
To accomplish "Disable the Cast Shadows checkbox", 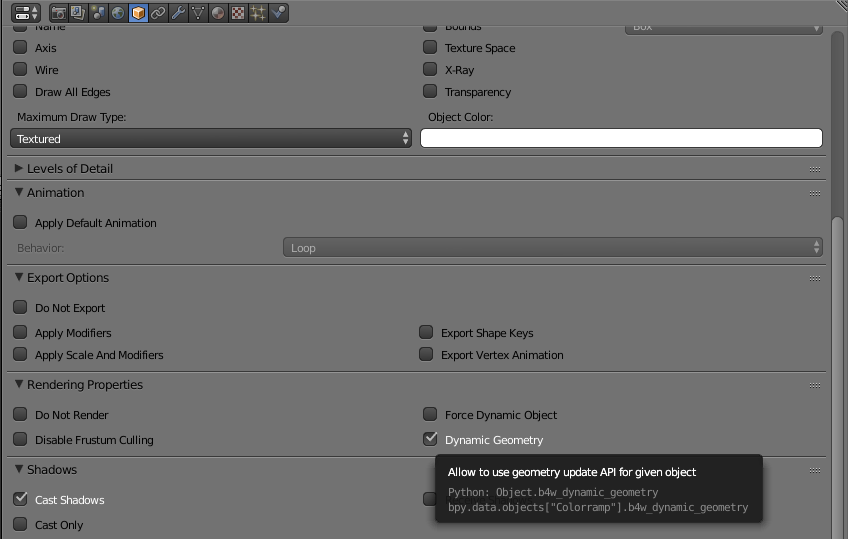I will pos(20,499).
